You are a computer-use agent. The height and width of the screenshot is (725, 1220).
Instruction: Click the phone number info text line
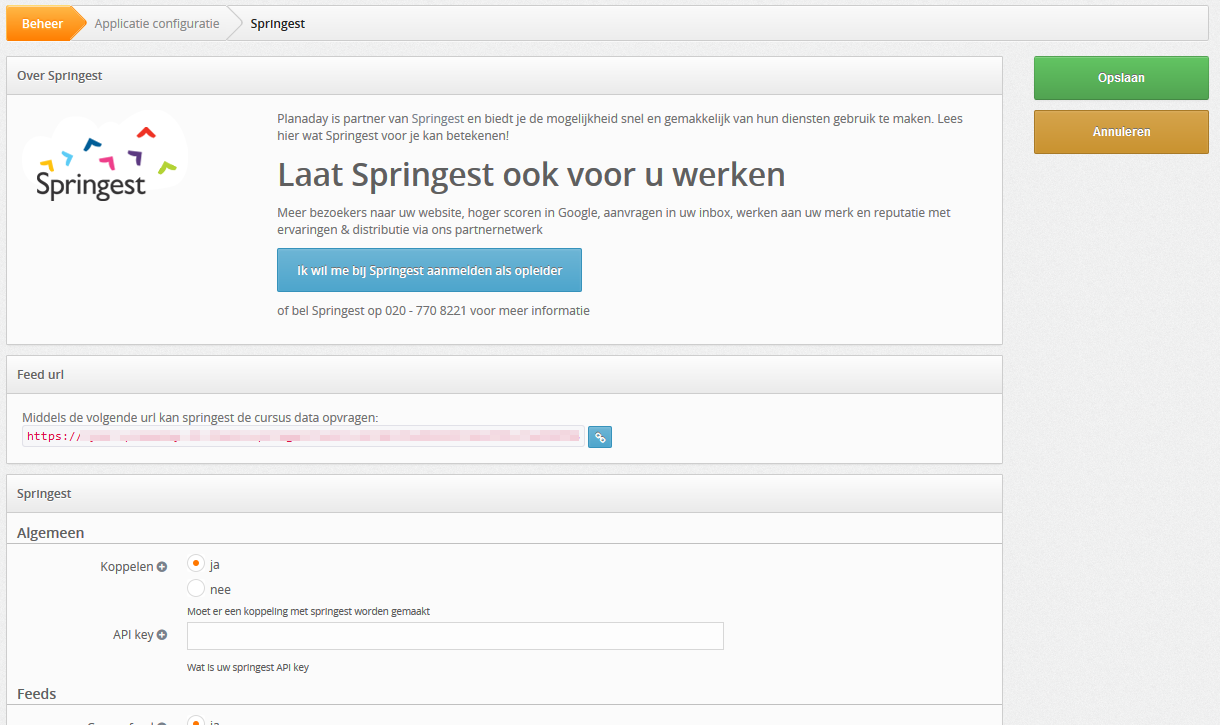click(x=433, y=311)
